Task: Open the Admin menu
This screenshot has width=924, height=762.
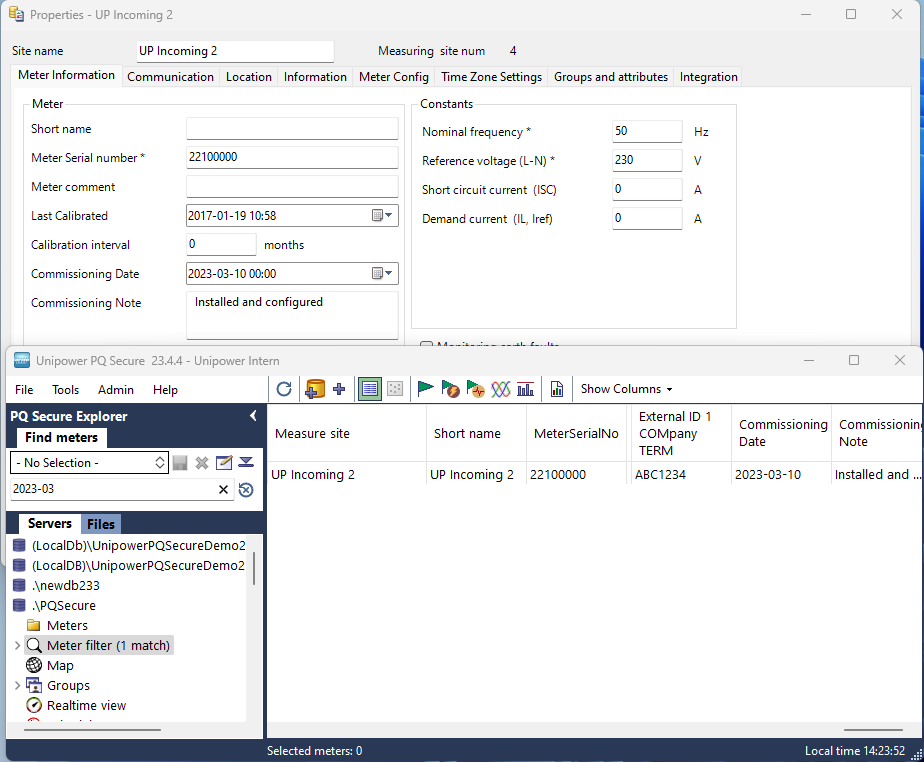Action: pos(116,390)
